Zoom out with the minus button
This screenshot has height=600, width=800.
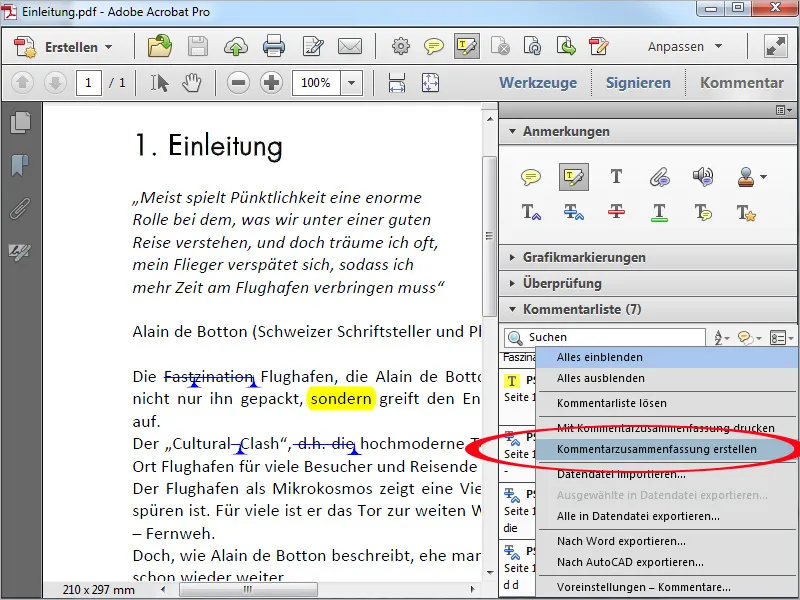tap(238, 83)
